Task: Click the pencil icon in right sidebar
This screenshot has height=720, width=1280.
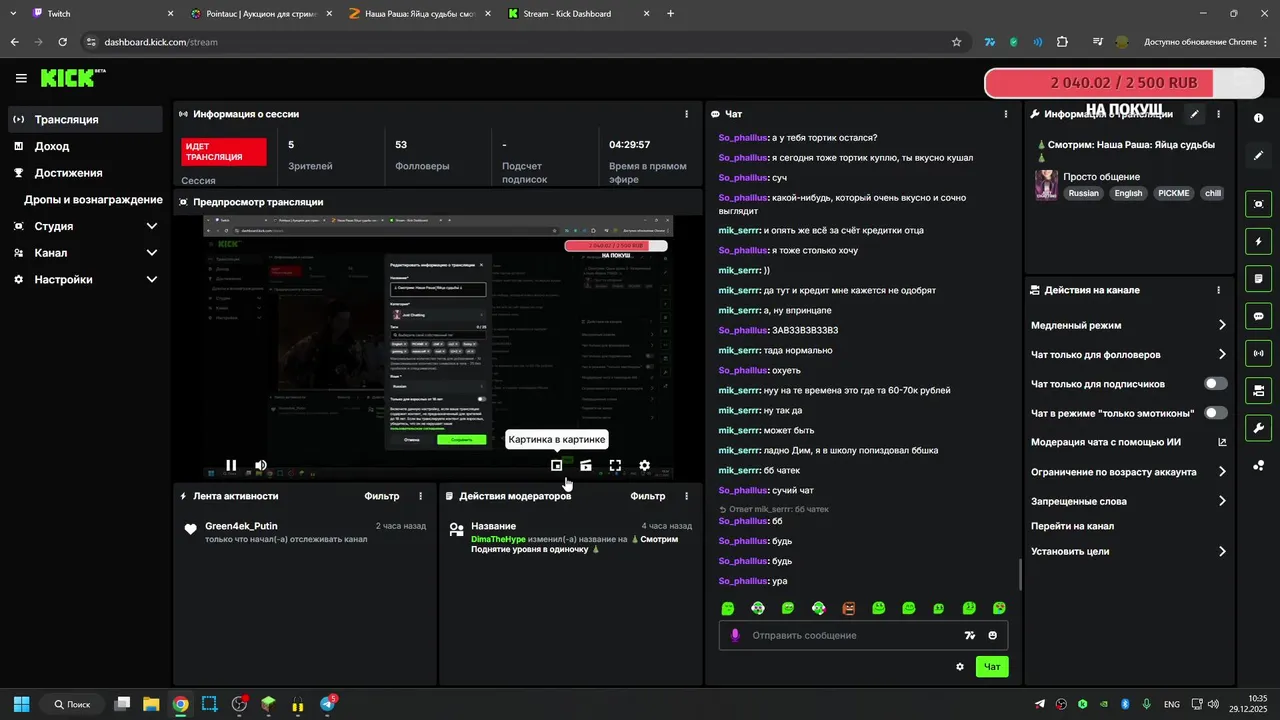Action: [x=1258, y=156]
